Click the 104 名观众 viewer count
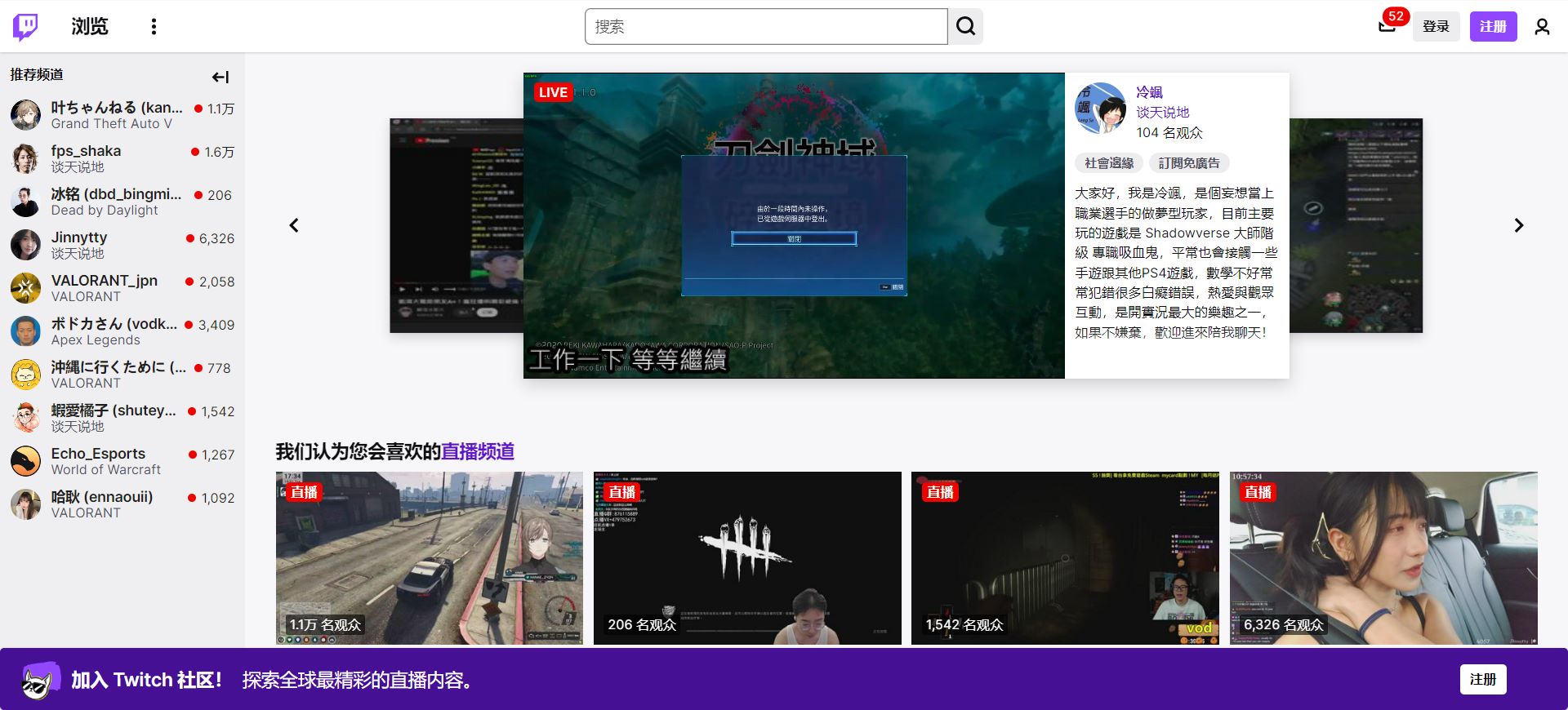Viewport: 1568px width, 710px height. [x=1169, y=133]
